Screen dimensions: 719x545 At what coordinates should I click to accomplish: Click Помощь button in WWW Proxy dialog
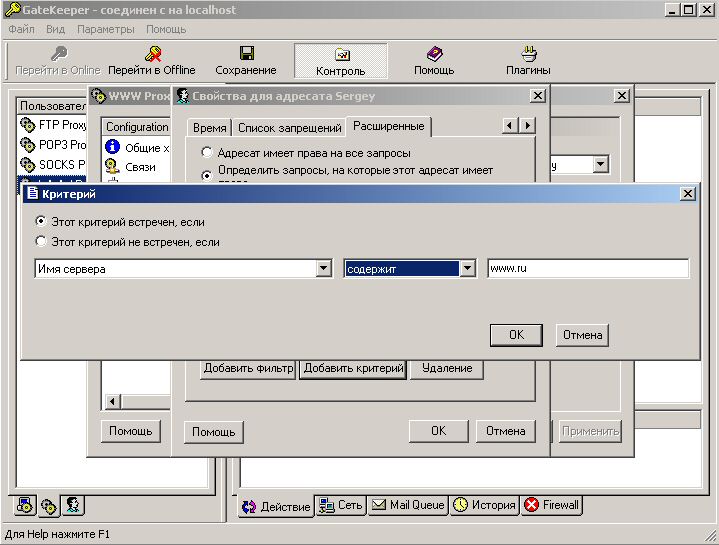pyautogui.click(x=131, y=431)
